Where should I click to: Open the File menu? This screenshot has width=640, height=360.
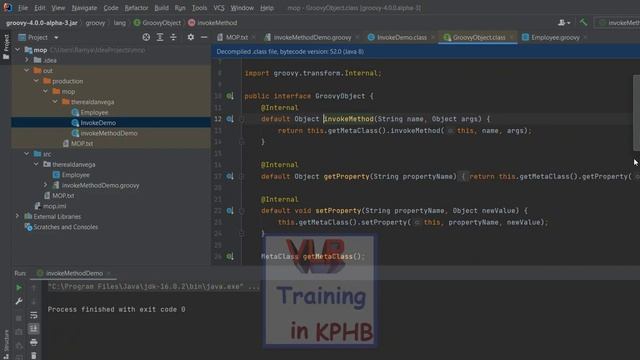click(x=23, y=8)
